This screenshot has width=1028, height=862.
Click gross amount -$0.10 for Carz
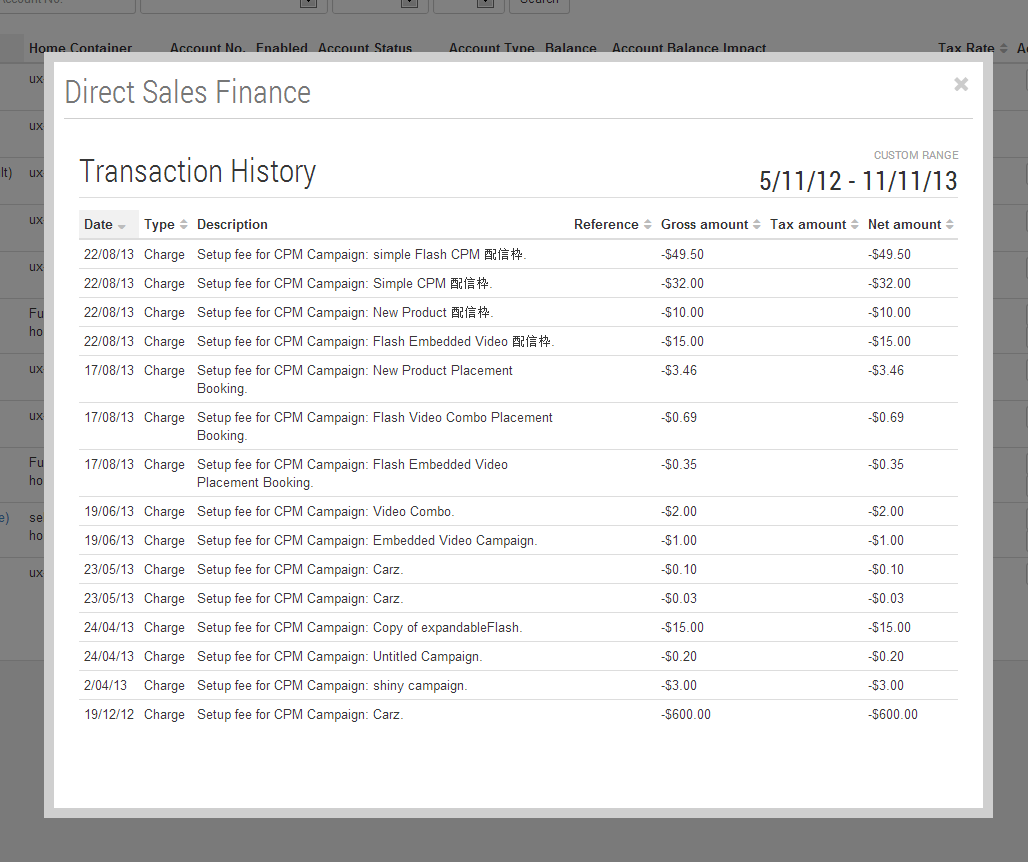(x=679, y=570)
